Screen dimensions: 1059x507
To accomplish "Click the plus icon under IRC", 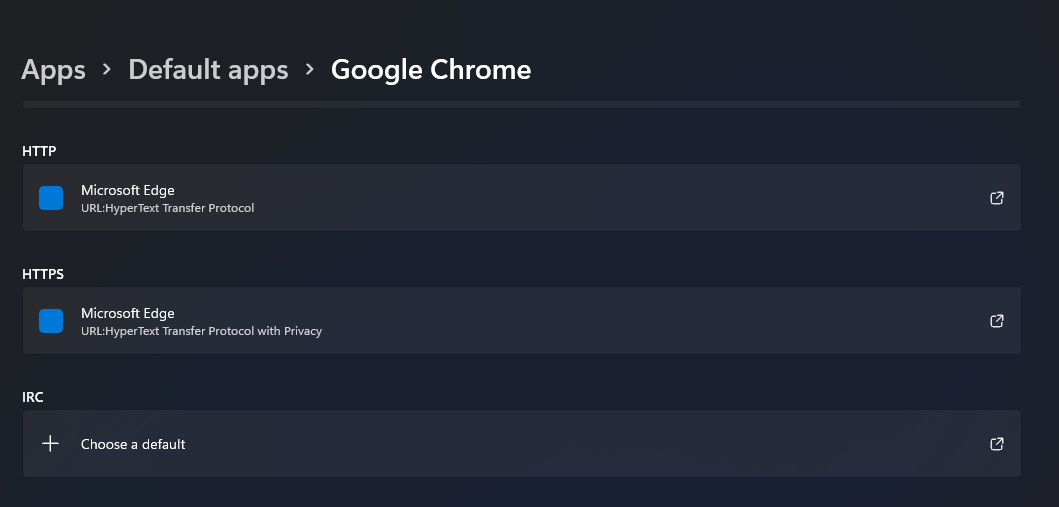I will [51, 444].
